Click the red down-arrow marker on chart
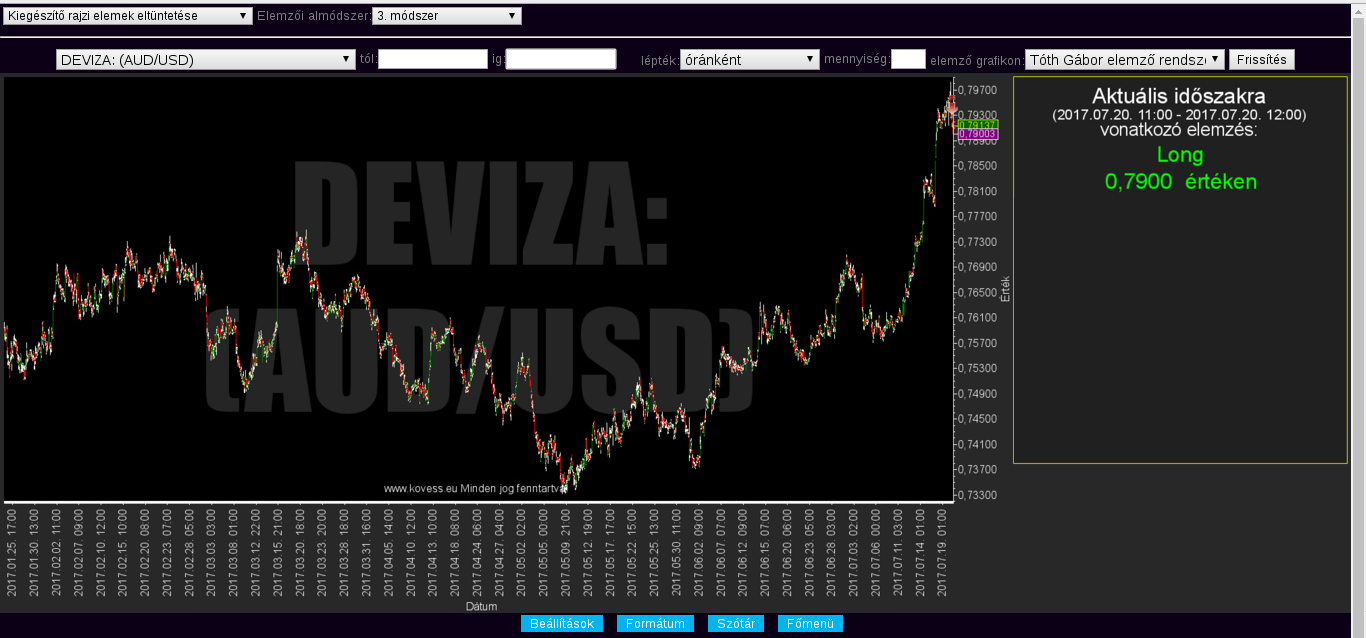 (x=952, y=106)
